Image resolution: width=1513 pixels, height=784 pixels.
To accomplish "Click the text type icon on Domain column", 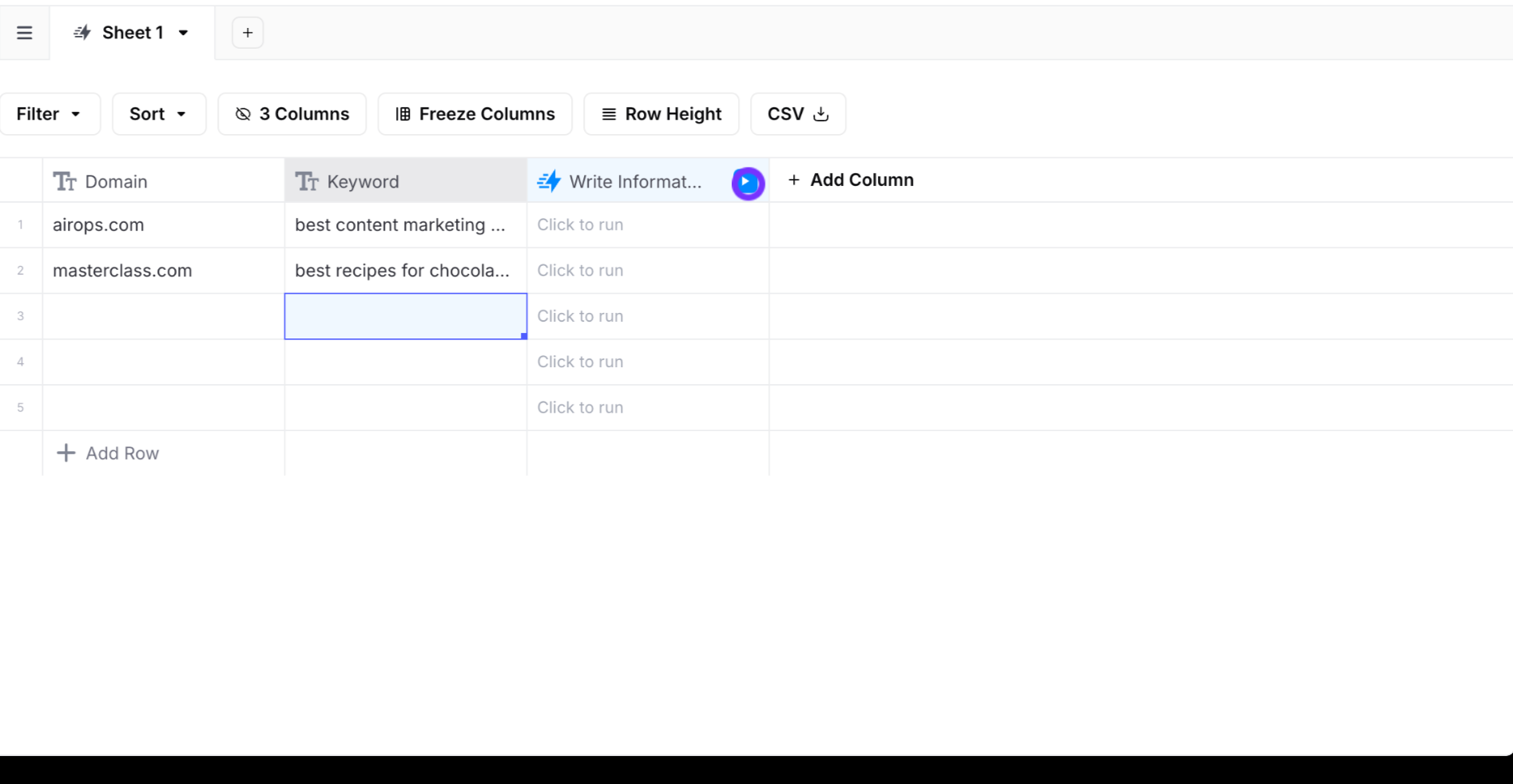I will pyautogui.click(x=63, y=181).
